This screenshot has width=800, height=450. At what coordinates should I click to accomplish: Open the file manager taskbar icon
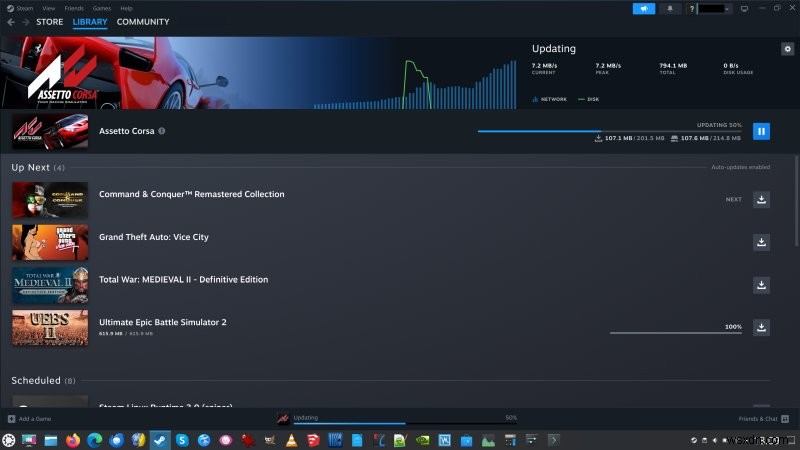(51, 440)
